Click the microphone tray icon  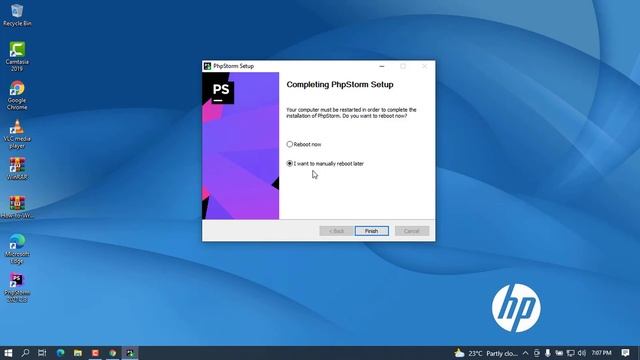click(548, 353)
